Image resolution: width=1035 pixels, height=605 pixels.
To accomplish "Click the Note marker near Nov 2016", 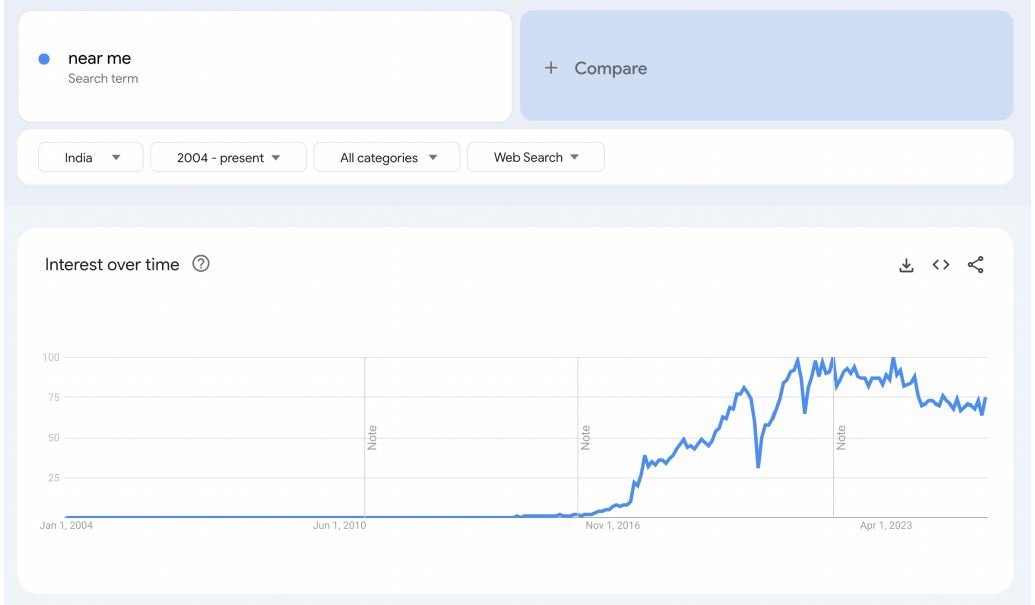I will pyautogui.click(x=586, y=437).
